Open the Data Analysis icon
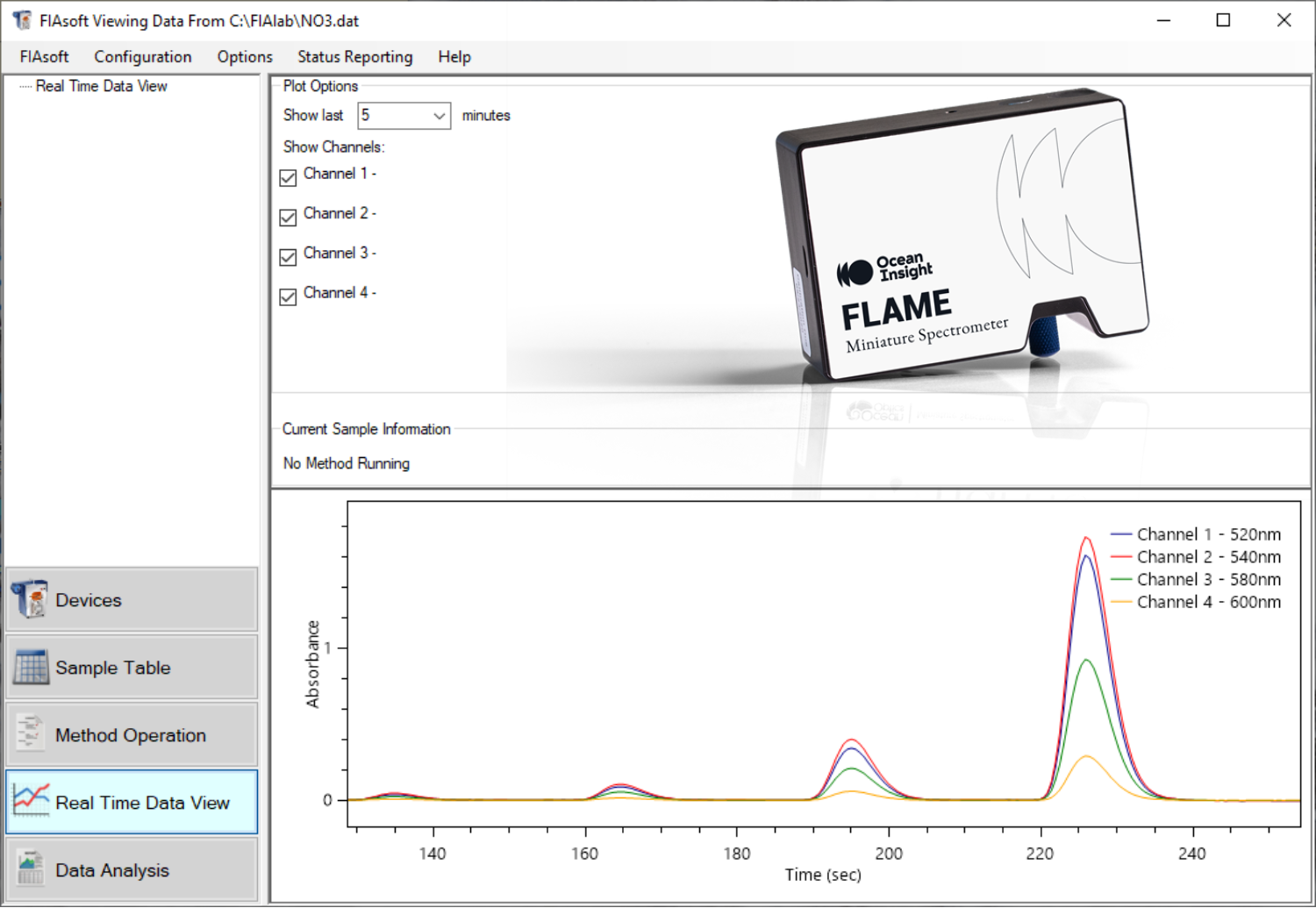Image resolution: width=1316 pixels, height=908 pixels. coord(29,869)
